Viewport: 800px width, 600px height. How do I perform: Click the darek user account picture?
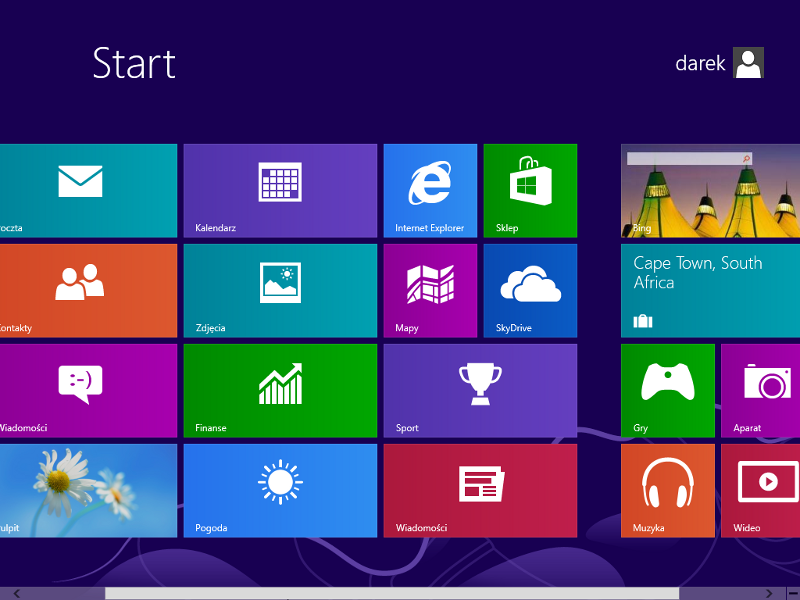pyautogui.click(x=748, y=63)
